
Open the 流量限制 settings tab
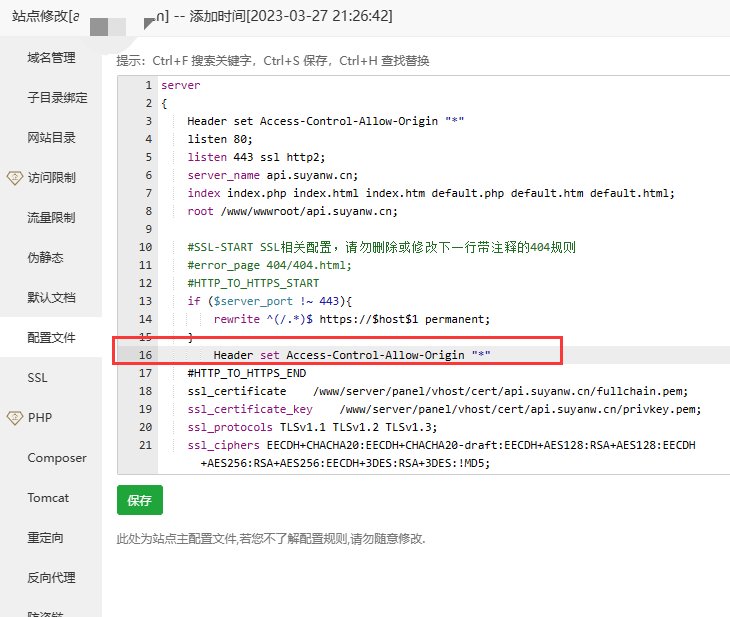(51, 218)
